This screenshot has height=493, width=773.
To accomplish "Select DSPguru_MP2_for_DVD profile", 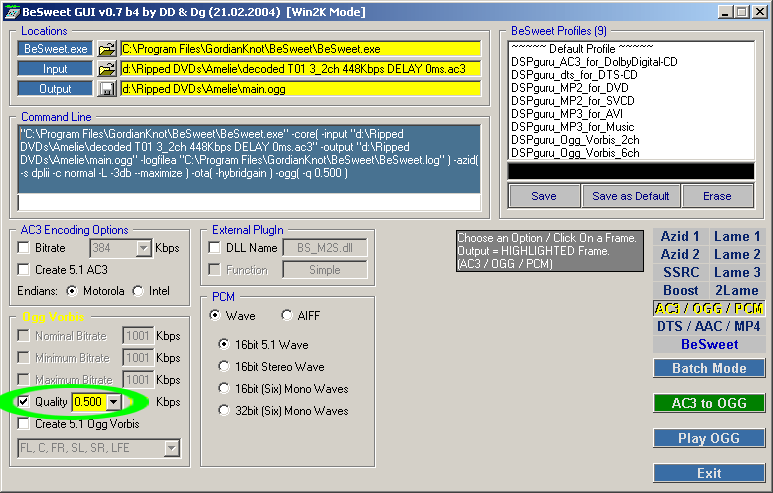I will (x=570, y=88).
